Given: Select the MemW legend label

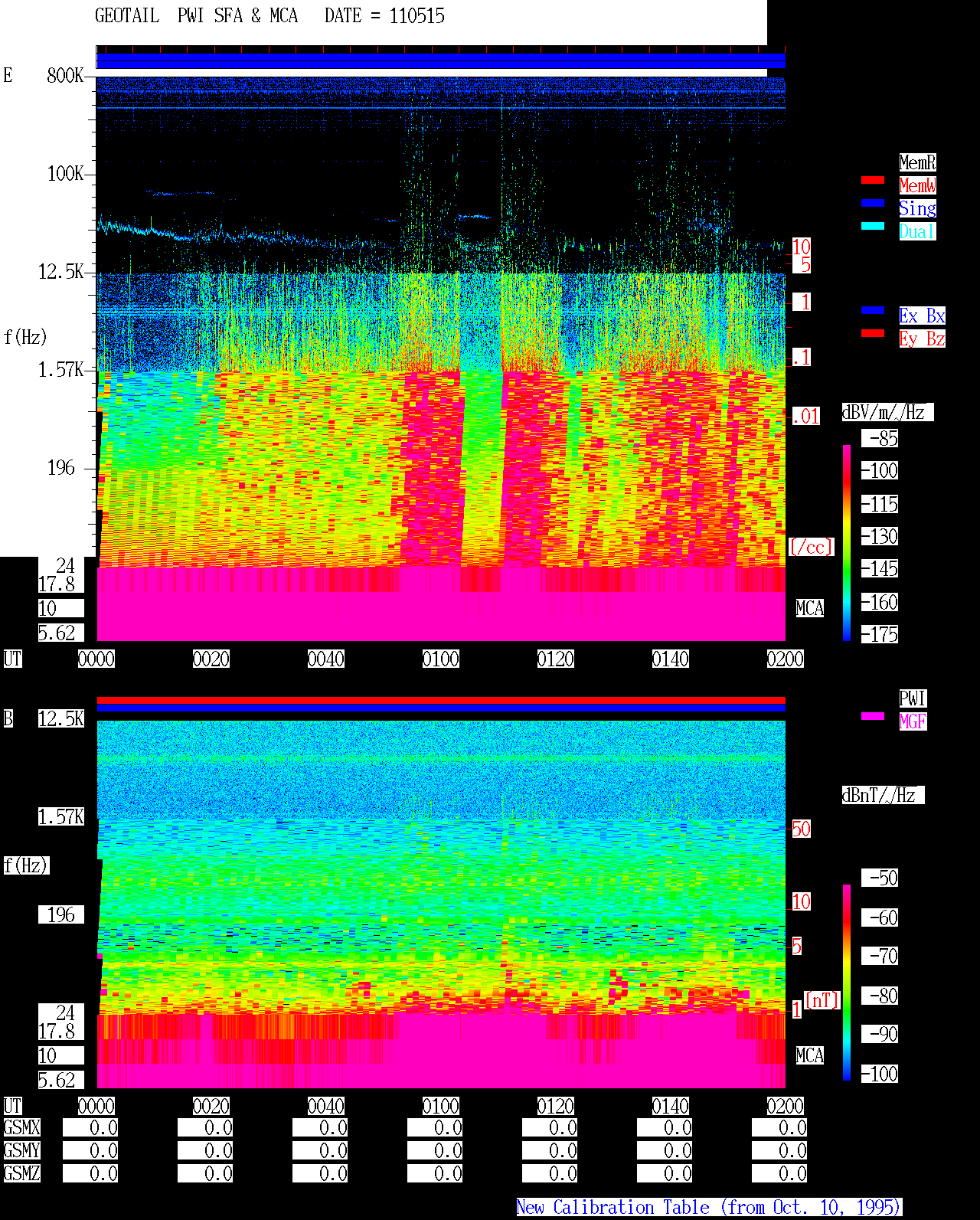Looking at the screenshot, I should [x=917, y=185].
